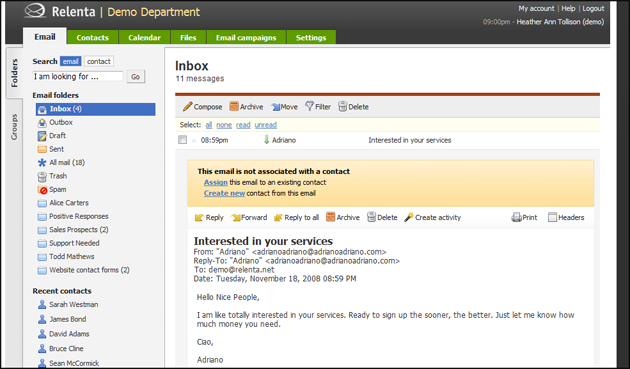Image resolution: width=630 pixels, height=369 pixels.
Task: Open the Sales Prospects (2) folder
Action: (78, 230)
